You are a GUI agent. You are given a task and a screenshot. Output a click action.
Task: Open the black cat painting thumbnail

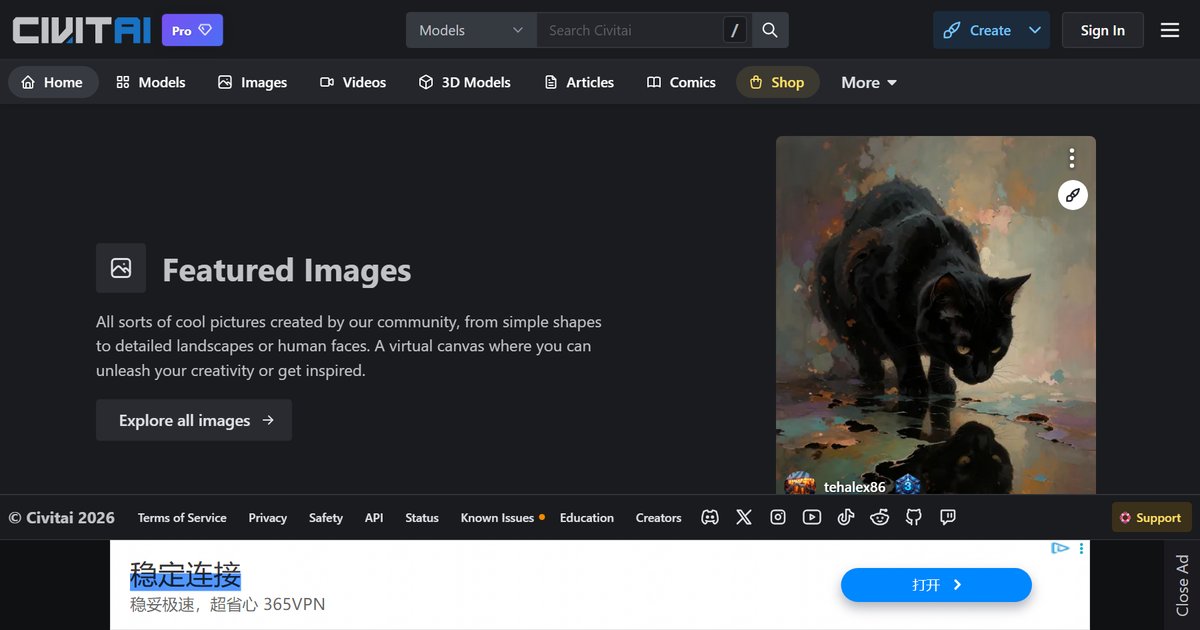click(936, 315)
